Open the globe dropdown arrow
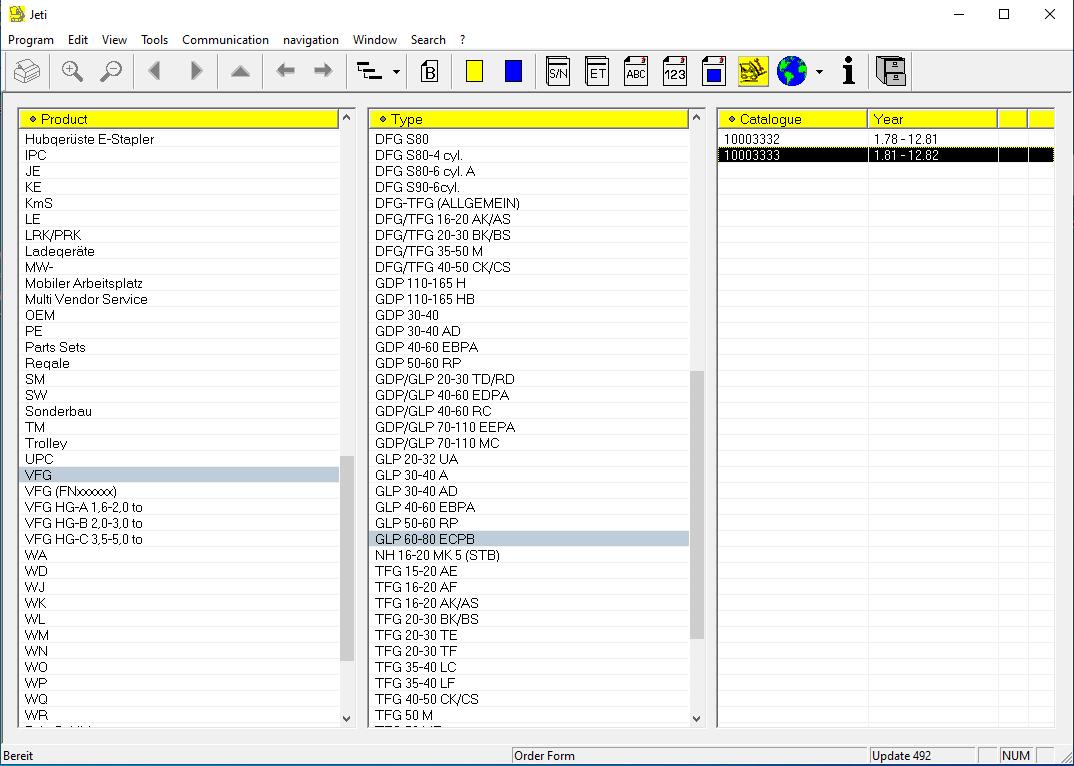Screen dimensions: 1074x766 coord(819,71)
